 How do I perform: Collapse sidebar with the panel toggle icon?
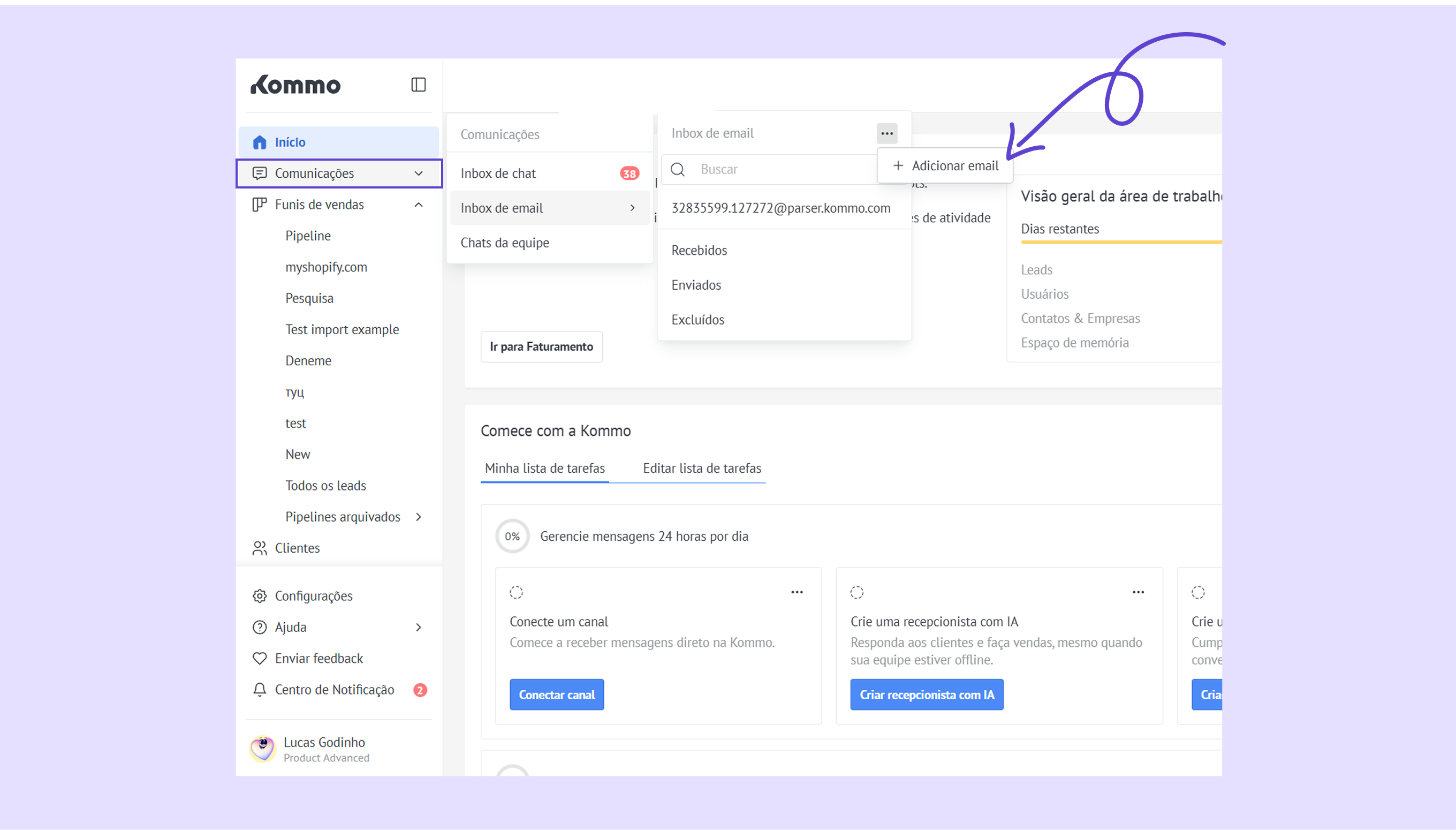pyautogui.click(x=418, y=85)
